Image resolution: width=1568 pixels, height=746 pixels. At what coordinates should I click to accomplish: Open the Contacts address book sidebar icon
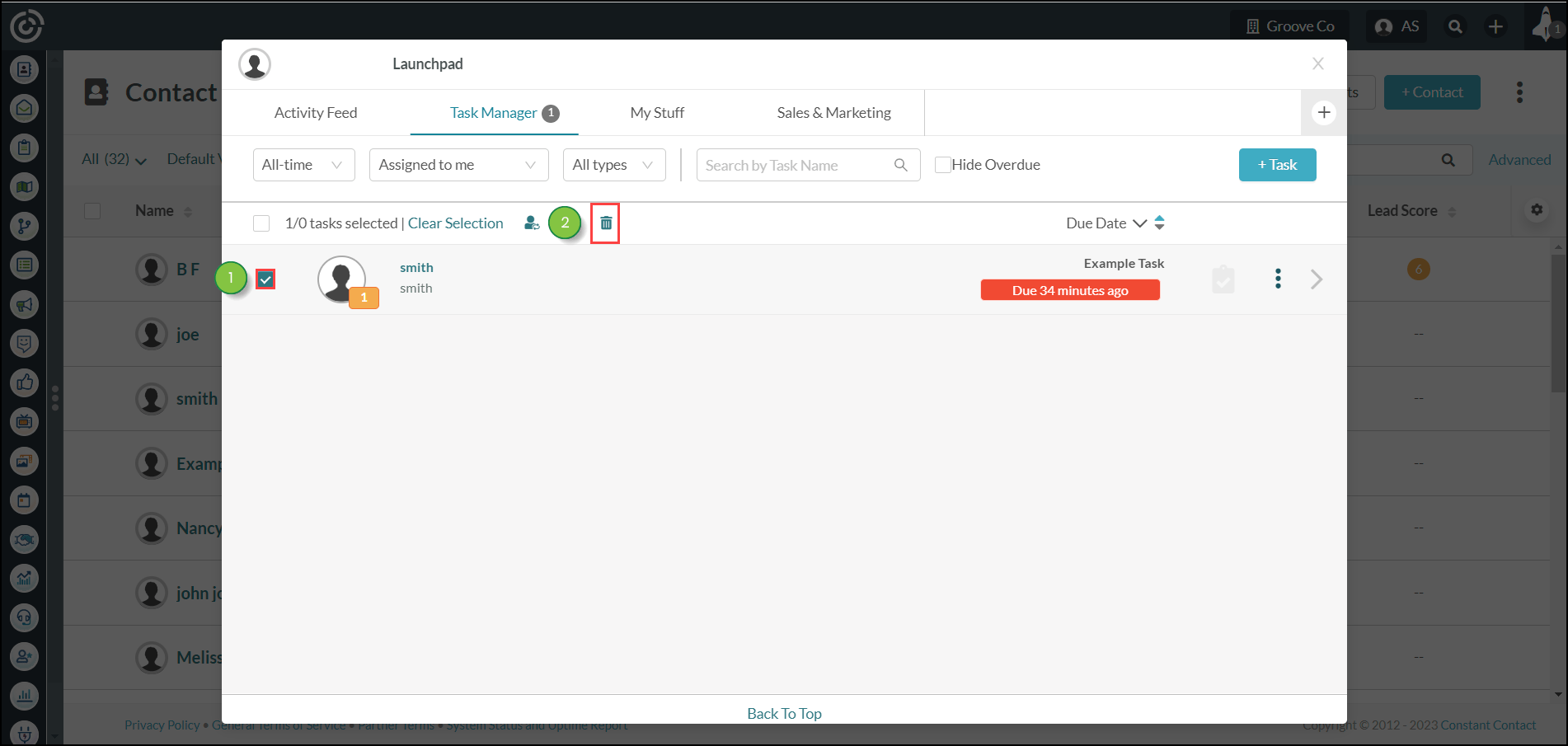[25, 69]
